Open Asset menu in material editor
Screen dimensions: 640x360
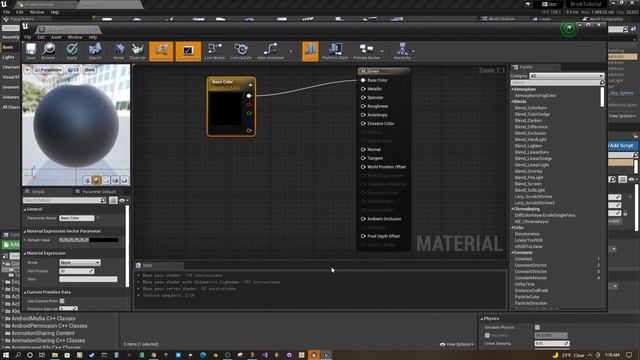tap(56, 37)
